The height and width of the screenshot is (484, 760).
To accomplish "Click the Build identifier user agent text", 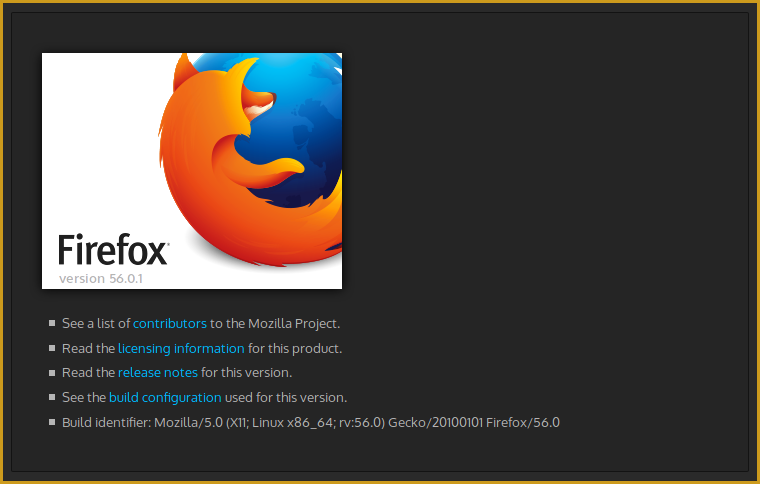I will point(311,422).
